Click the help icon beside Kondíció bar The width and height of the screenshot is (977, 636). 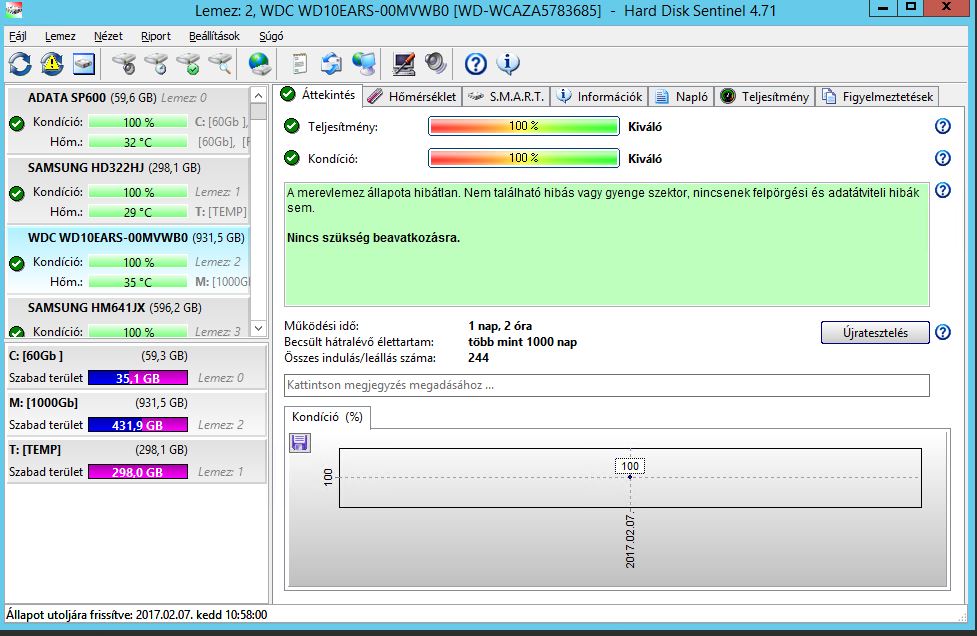(x=943, y=158)
